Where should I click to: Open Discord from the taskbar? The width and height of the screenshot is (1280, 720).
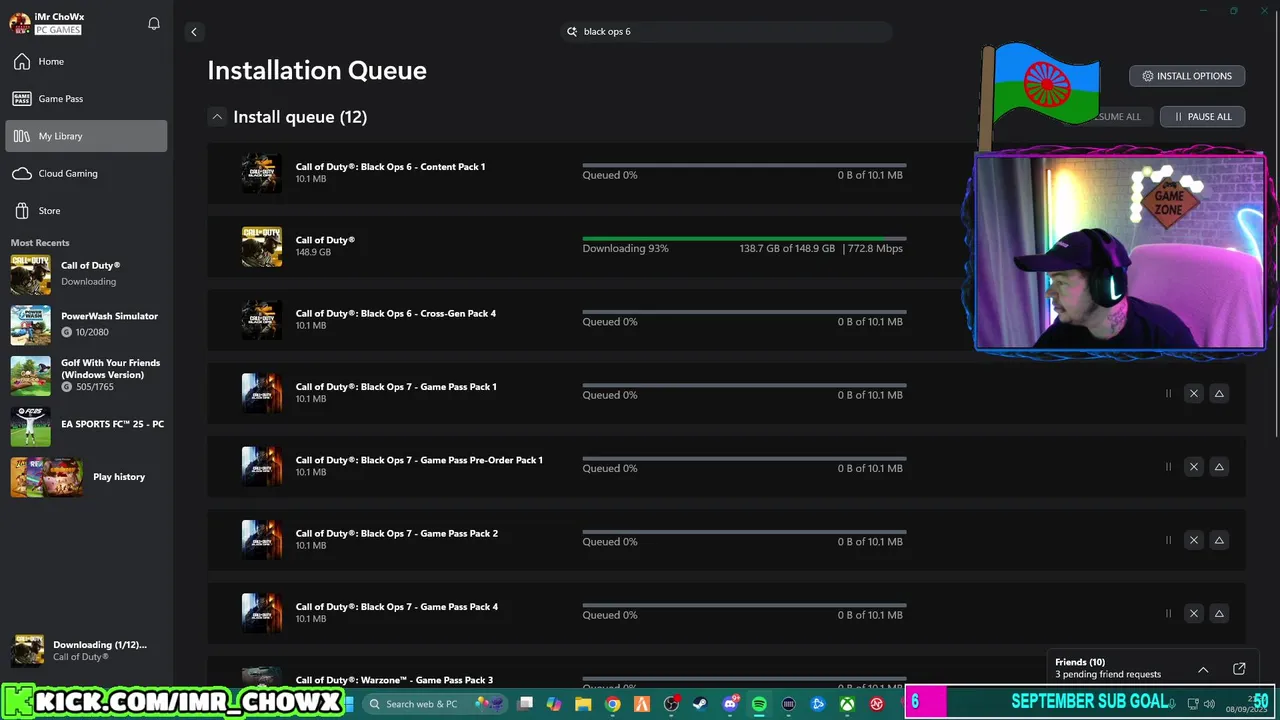click(x=731, y=704)
